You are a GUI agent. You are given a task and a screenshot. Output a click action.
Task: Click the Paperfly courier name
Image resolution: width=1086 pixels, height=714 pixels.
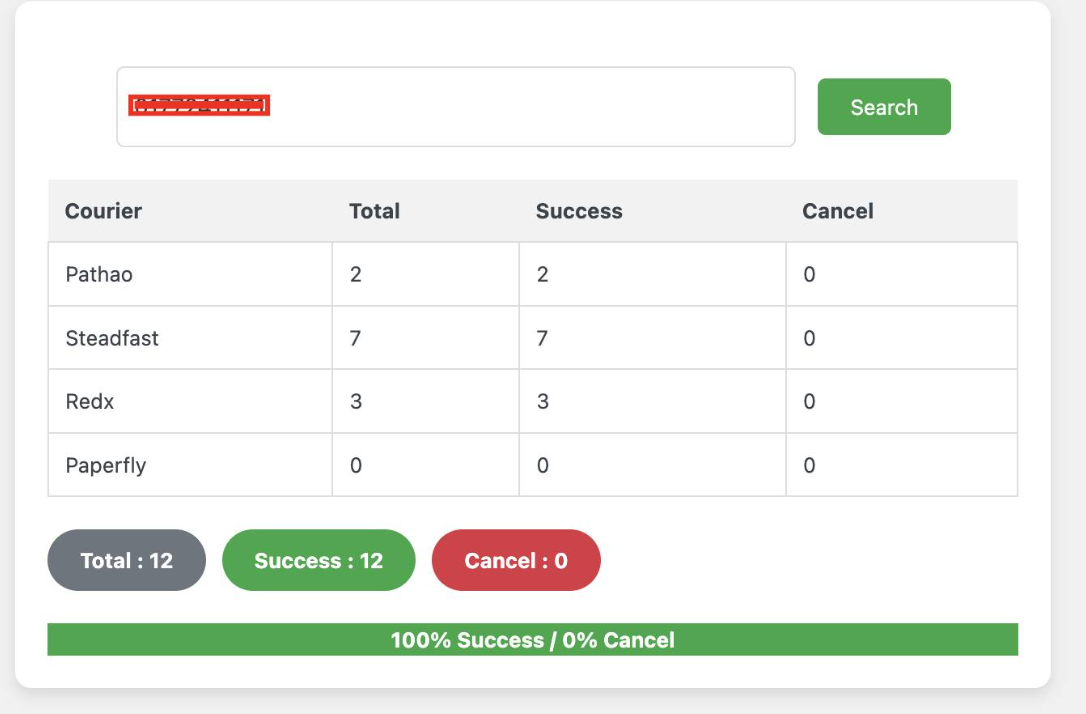(106, 466)
